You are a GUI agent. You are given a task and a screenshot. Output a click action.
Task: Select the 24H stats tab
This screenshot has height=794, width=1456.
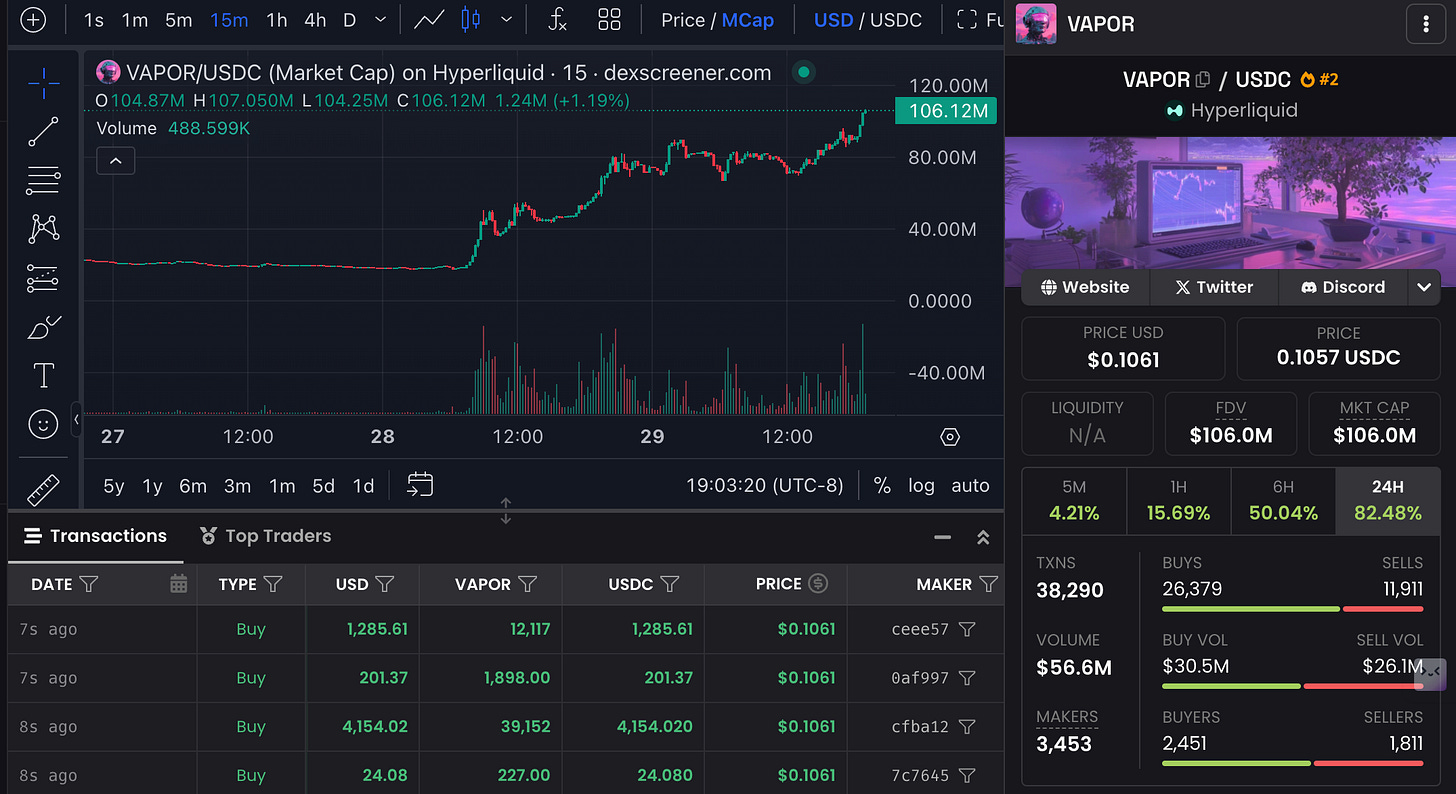coord(1388,501)
